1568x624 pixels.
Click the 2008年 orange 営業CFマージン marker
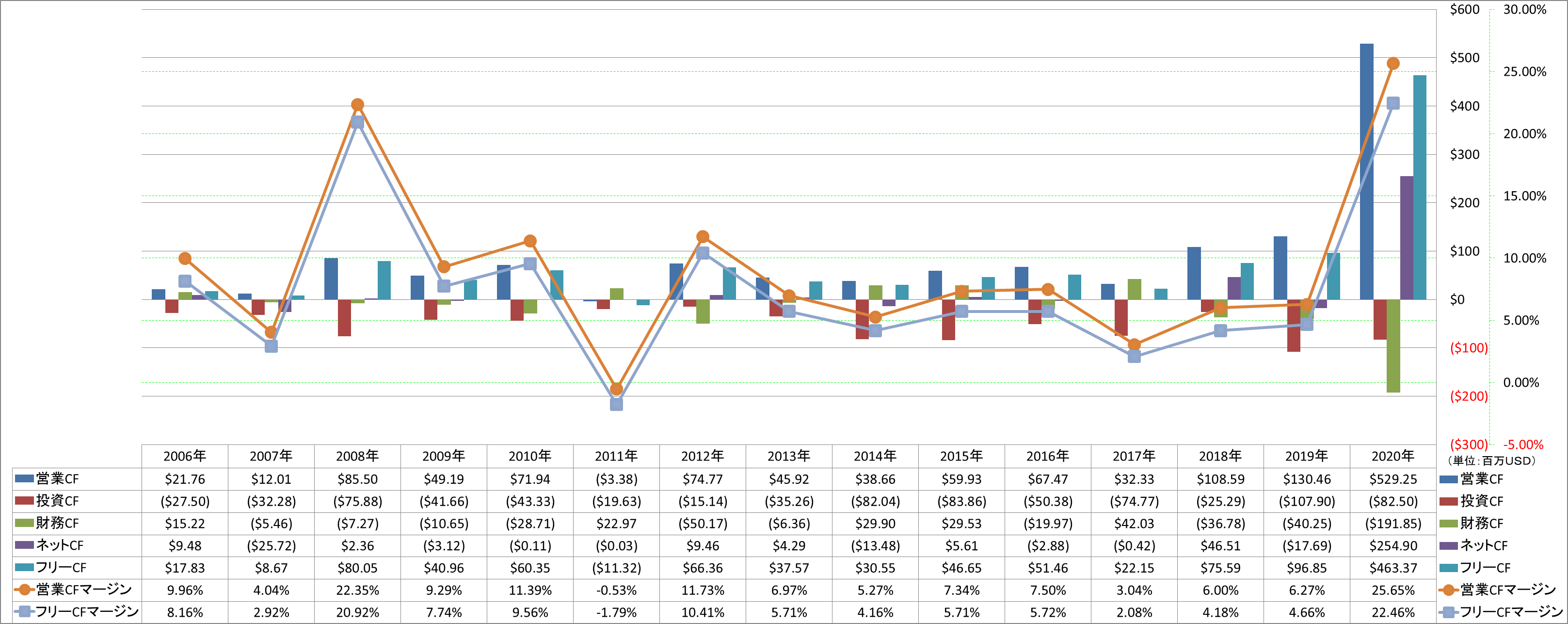click(x=357, y=105)
